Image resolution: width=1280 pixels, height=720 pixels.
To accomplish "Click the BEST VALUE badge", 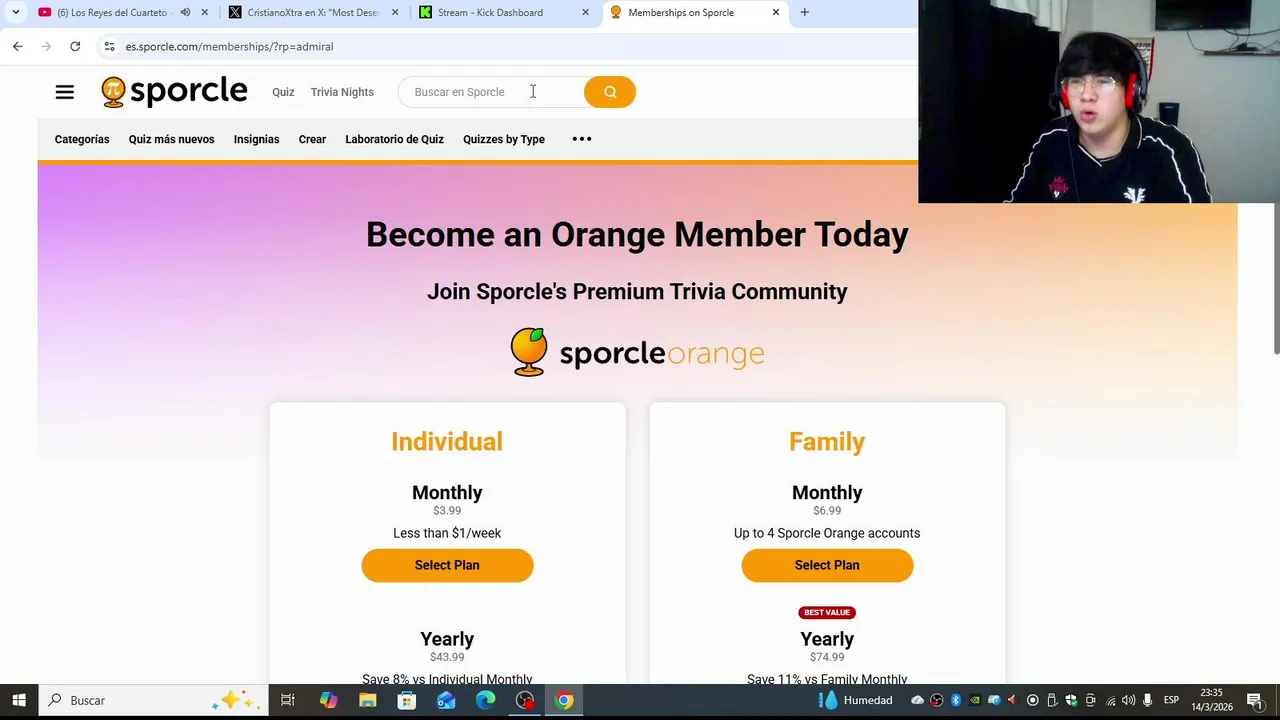I will point(827,612).
